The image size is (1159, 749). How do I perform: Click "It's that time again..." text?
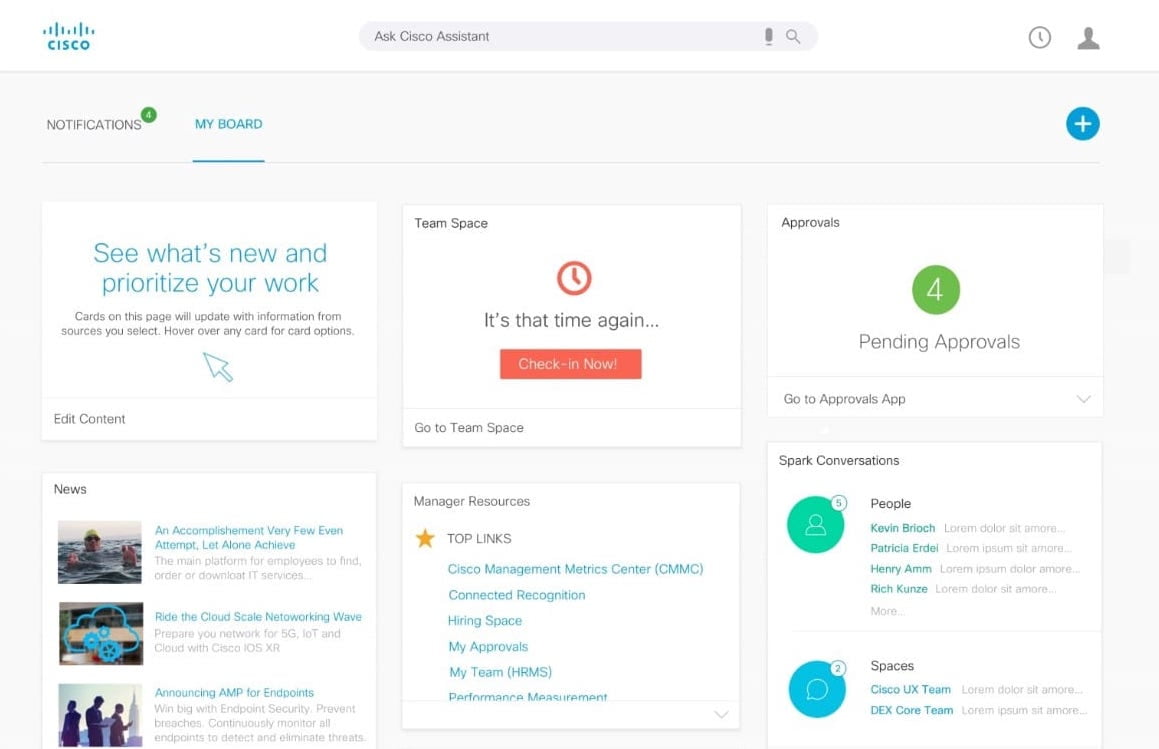point(571,320)
